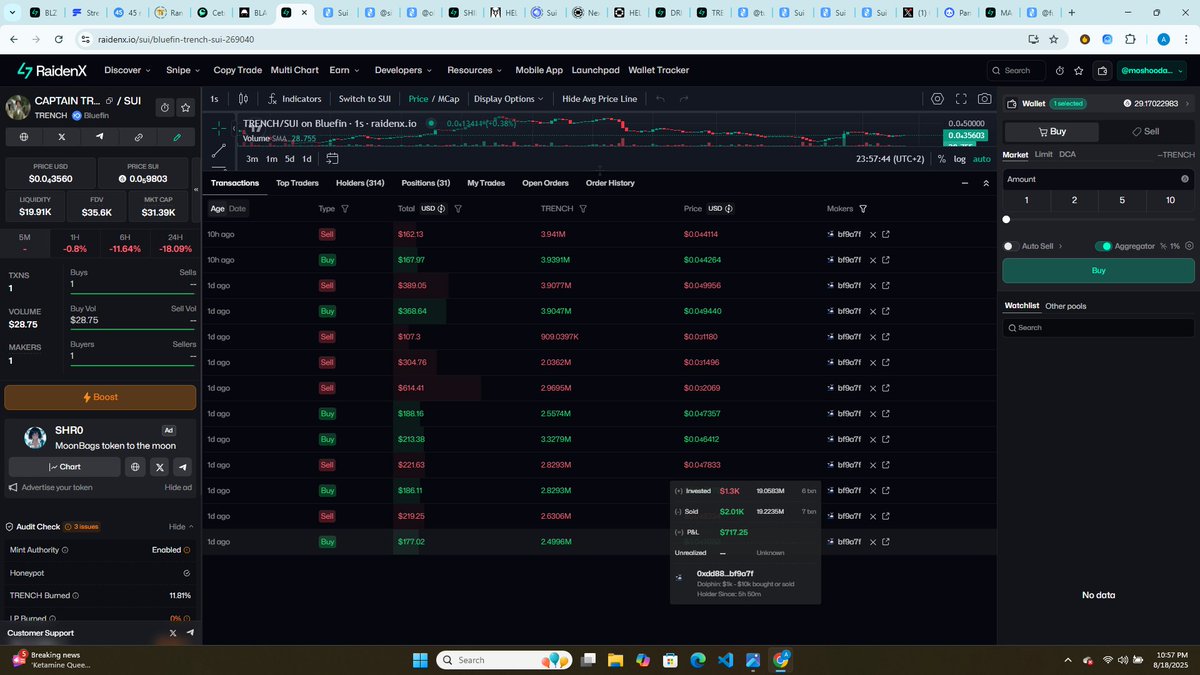The width and height of the screenshot is (1200, 675).
Task: Open SHR0 ad's X icon
Action: click(x=159, y=467)
